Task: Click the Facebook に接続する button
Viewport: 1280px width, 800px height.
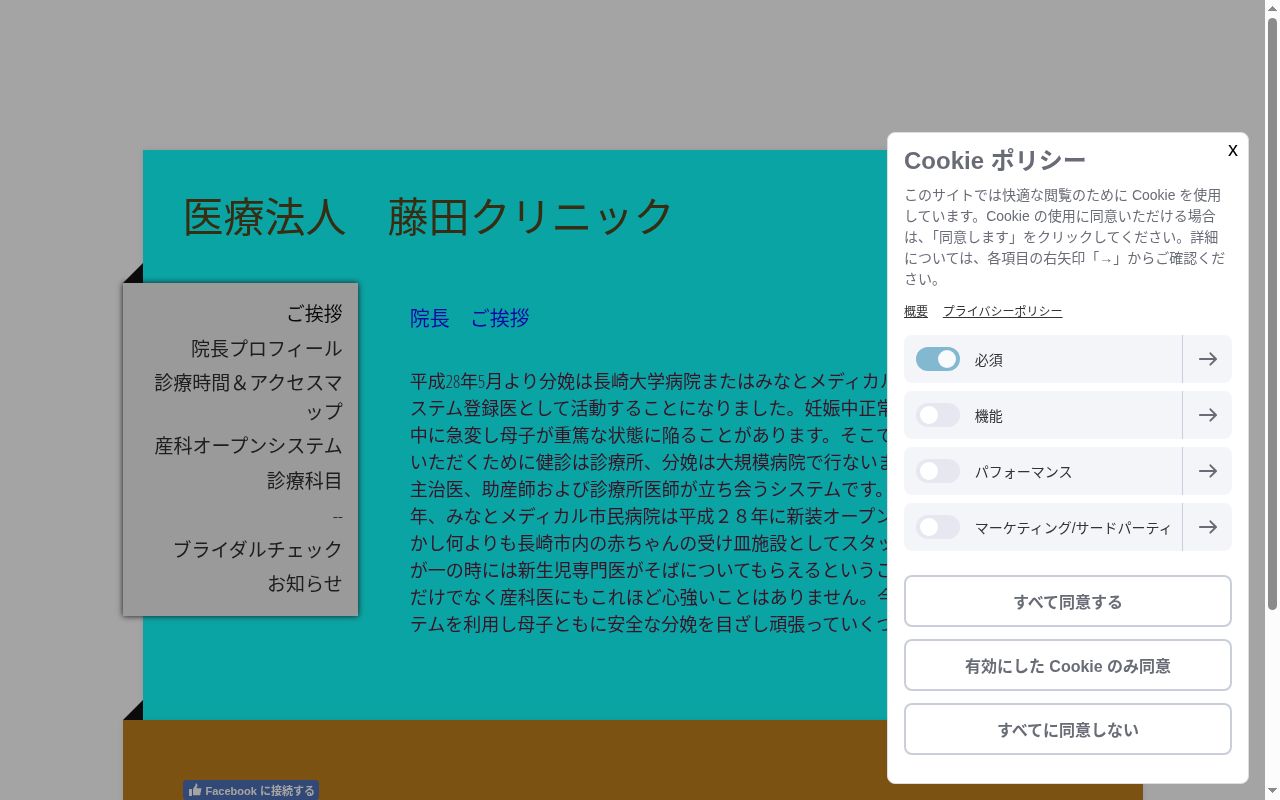Action: (x=251, y=790)
